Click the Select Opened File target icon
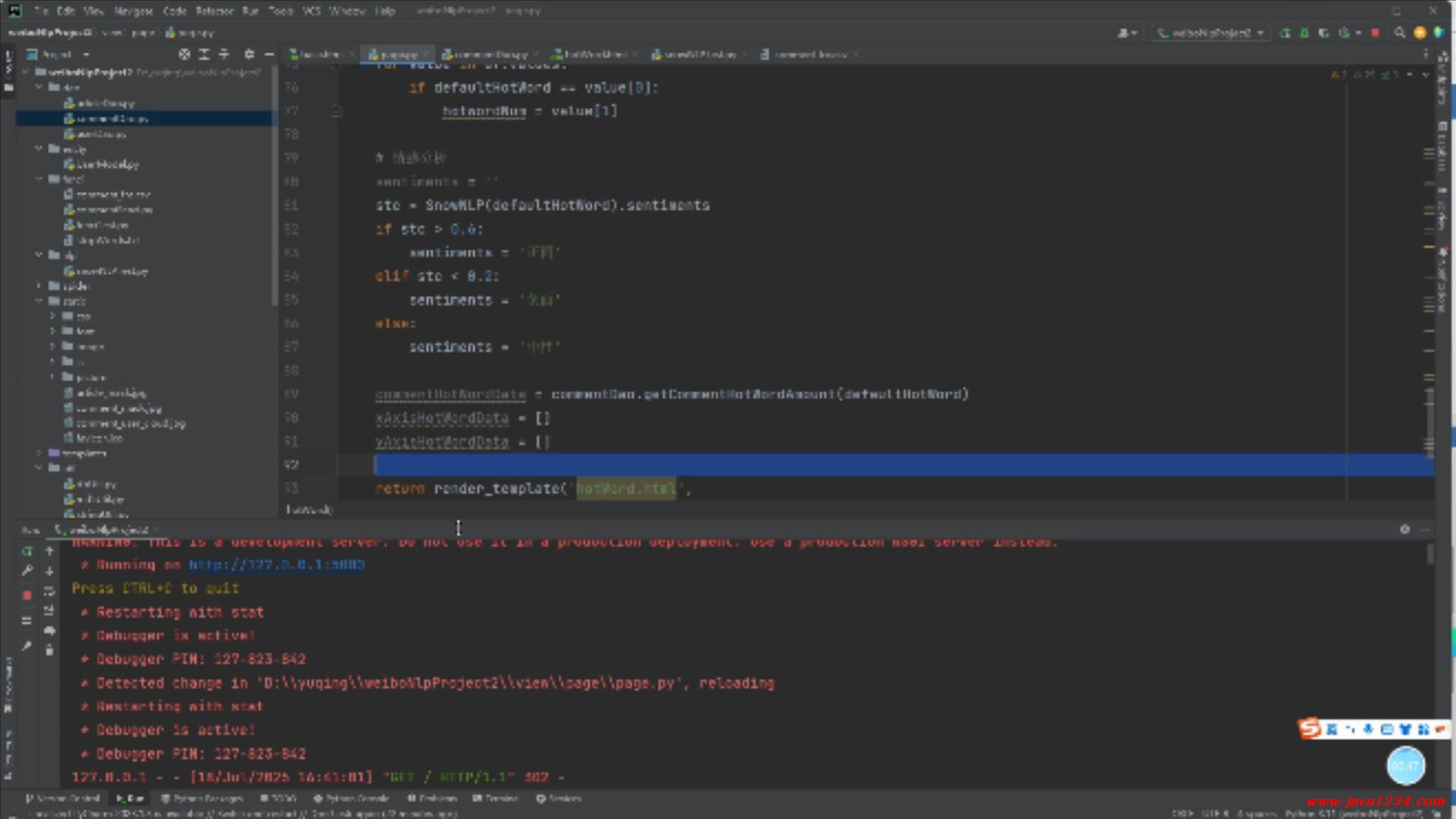This screenshot has height=819, width=1456. [x=184, y=55]
